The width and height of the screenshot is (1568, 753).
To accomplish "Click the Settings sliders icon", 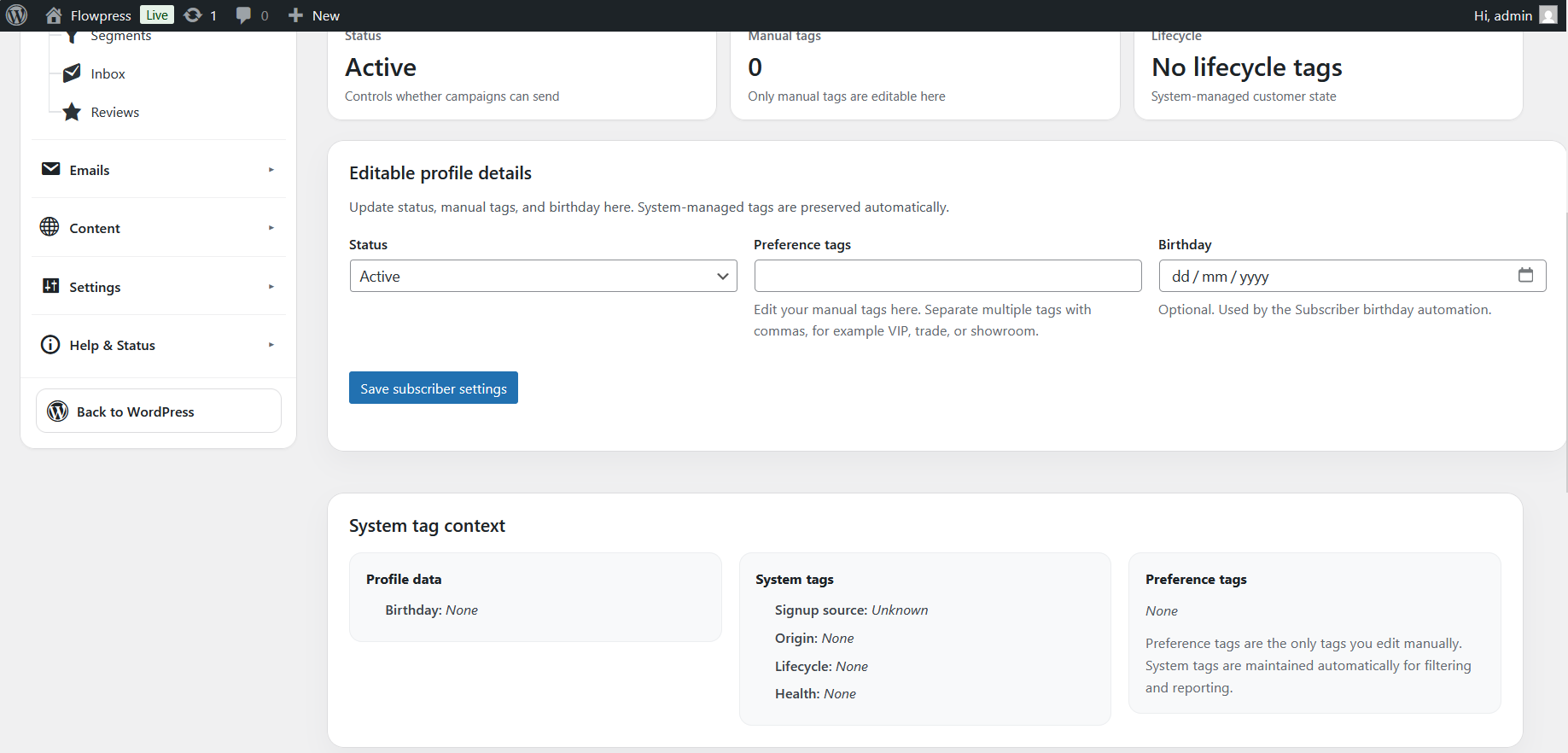I will pyautogui.click(x=51, y=286).
